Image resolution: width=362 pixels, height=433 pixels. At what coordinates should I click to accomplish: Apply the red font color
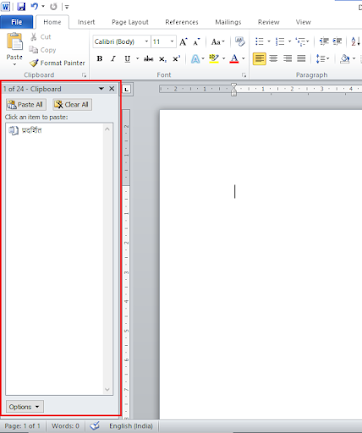coord(234,59)
